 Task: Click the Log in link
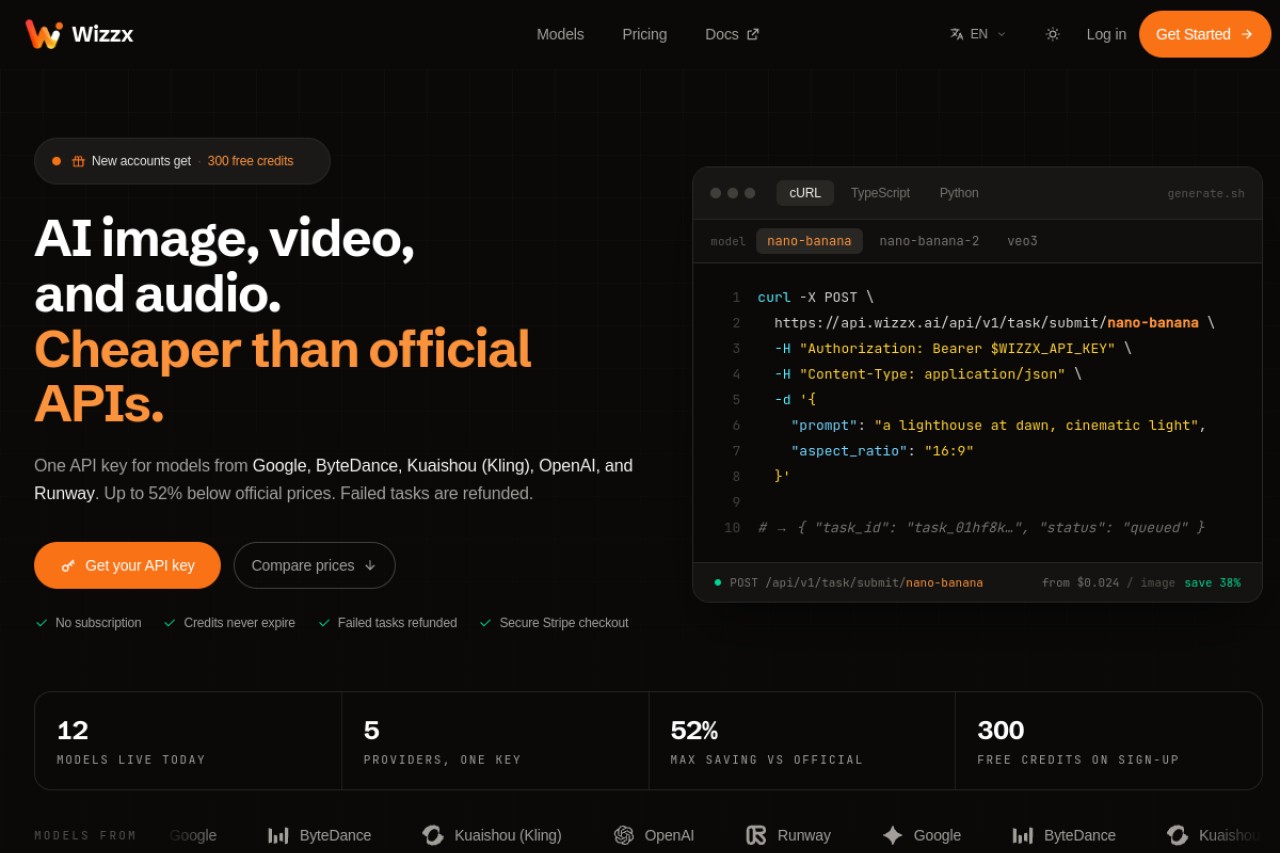1106,34
